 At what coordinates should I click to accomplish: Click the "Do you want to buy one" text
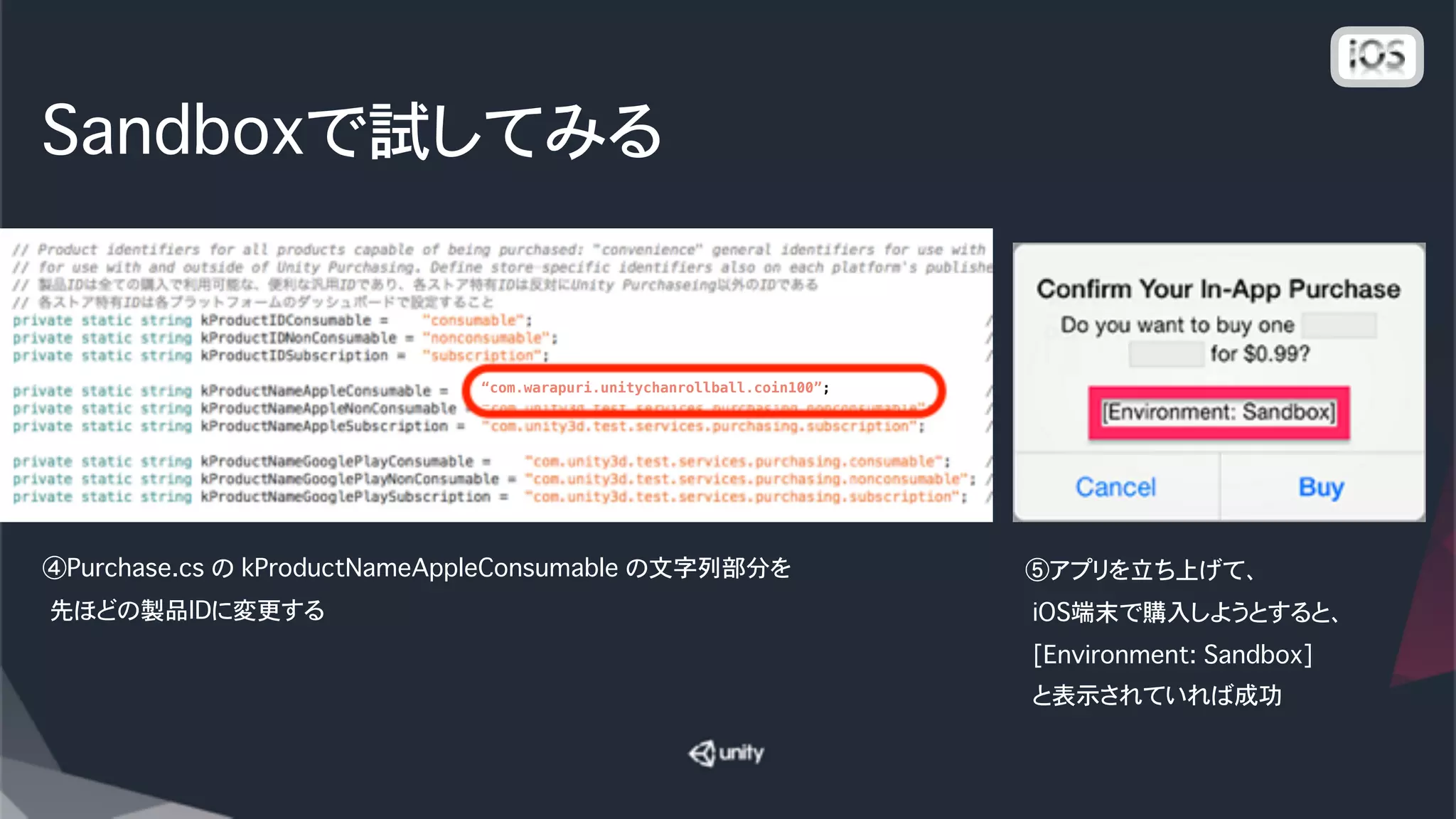tap(1177, 325)
